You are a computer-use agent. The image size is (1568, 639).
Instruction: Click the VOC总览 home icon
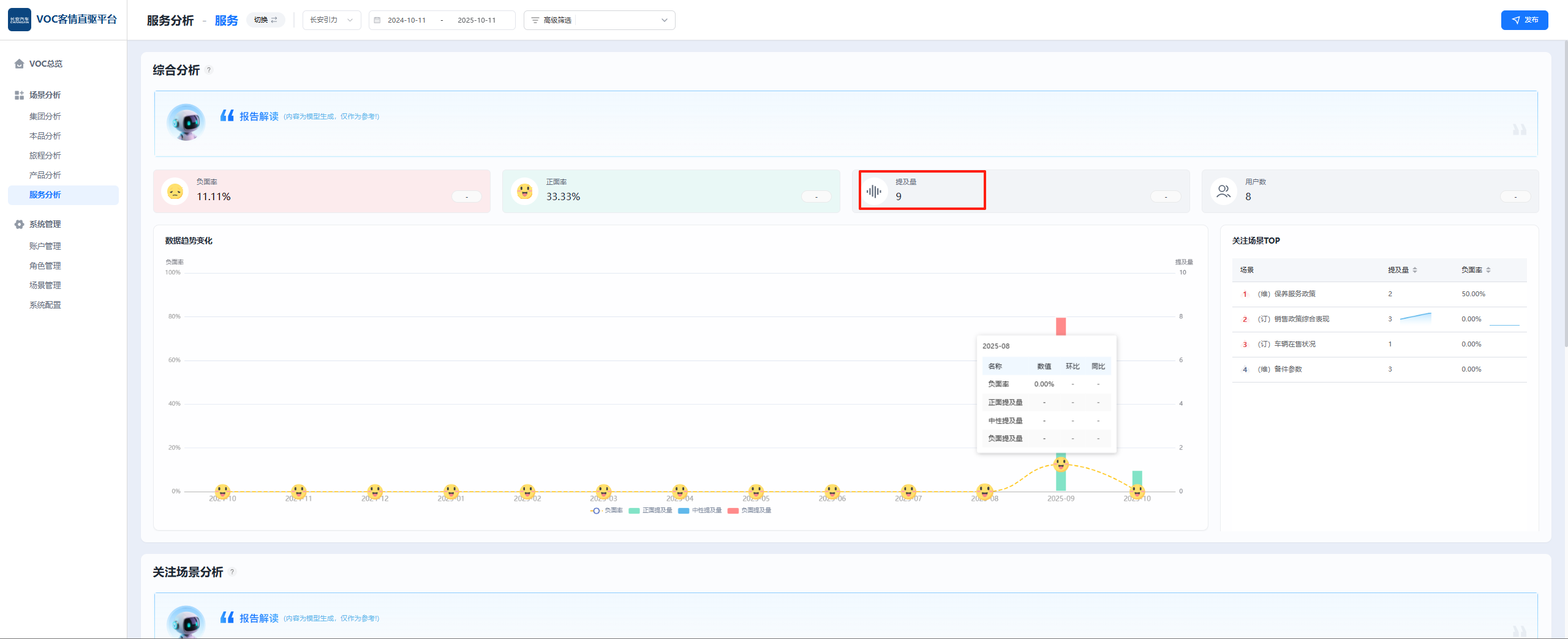(x=19, y=64)
